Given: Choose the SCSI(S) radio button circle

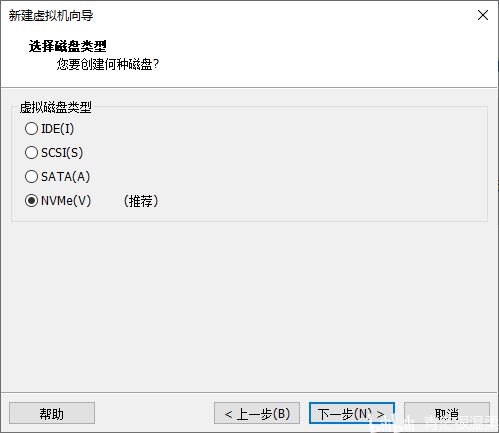Looking at the screenshot, I should (31, 153).
